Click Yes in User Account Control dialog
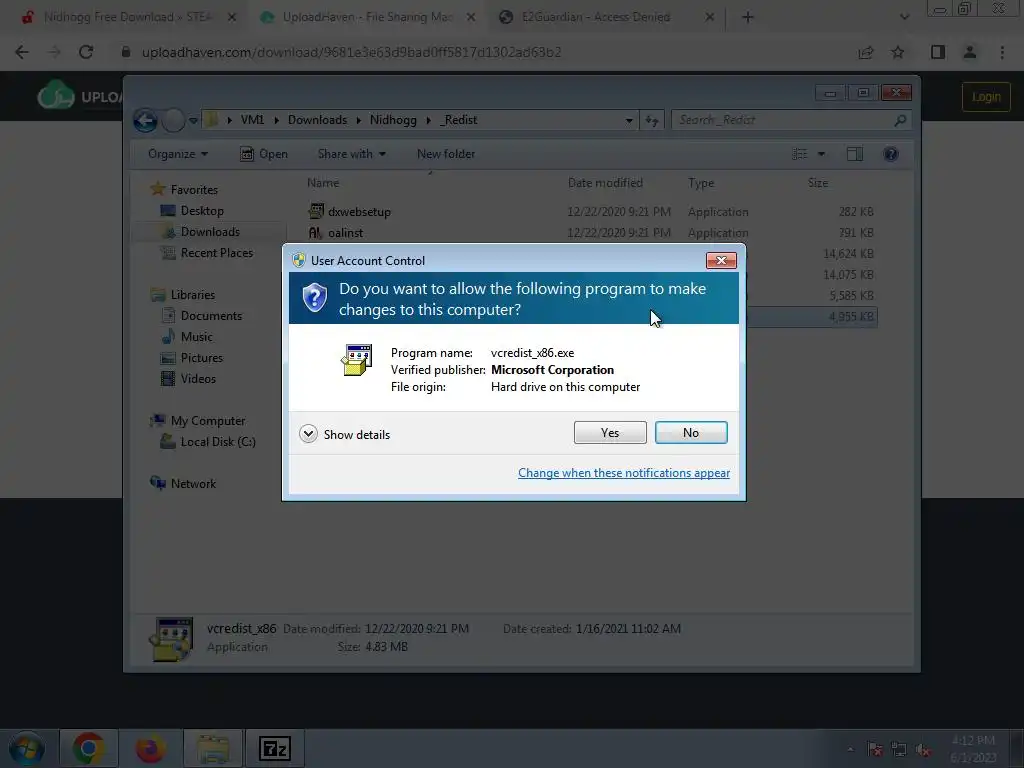 point(610,432)
